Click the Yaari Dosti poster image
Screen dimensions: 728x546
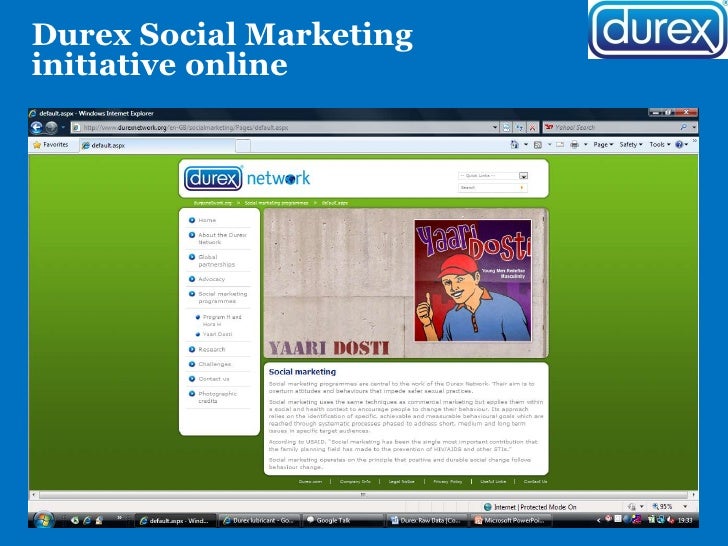(x=473, y=280)
